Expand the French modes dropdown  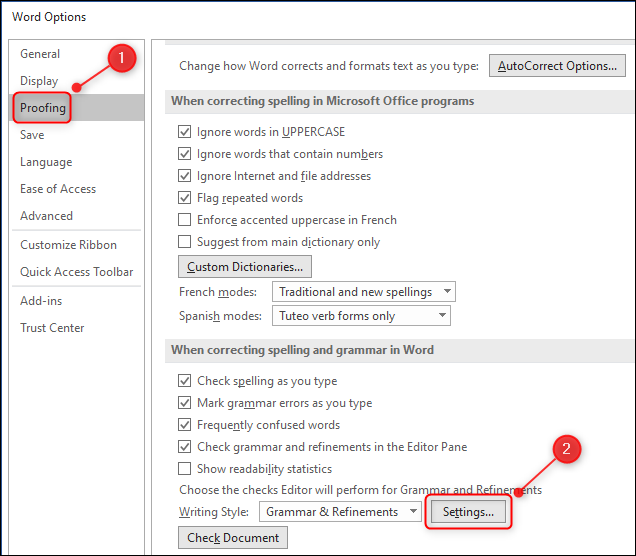[364, 292]
